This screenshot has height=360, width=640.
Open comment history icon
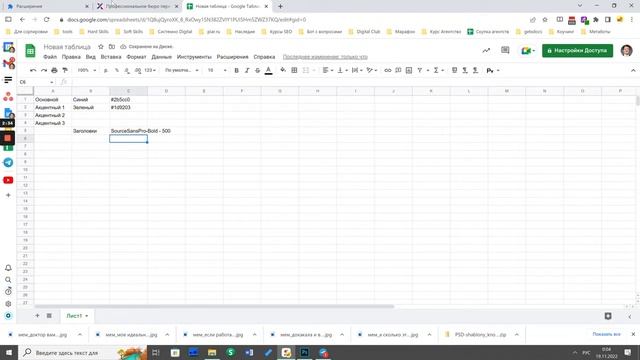coord(505,50)
